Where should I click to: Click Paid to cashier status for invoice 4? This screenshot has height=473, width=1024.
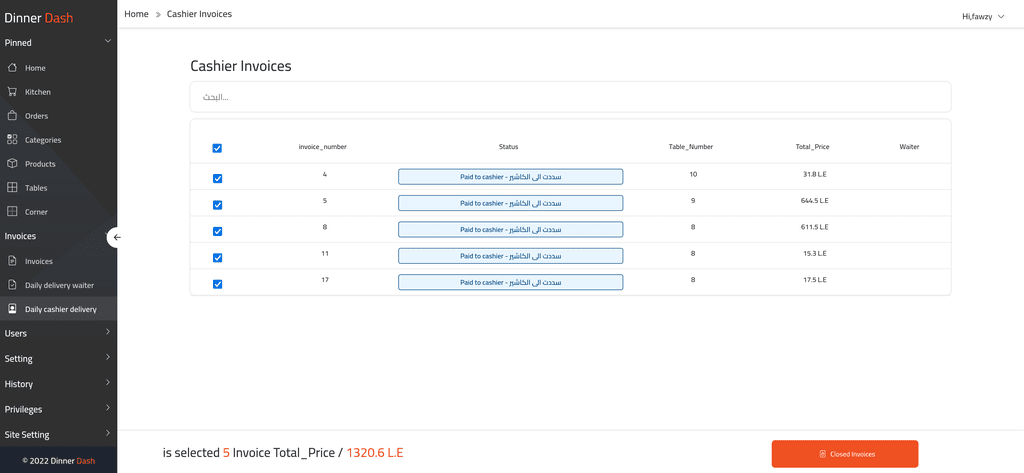click(511, 176)
